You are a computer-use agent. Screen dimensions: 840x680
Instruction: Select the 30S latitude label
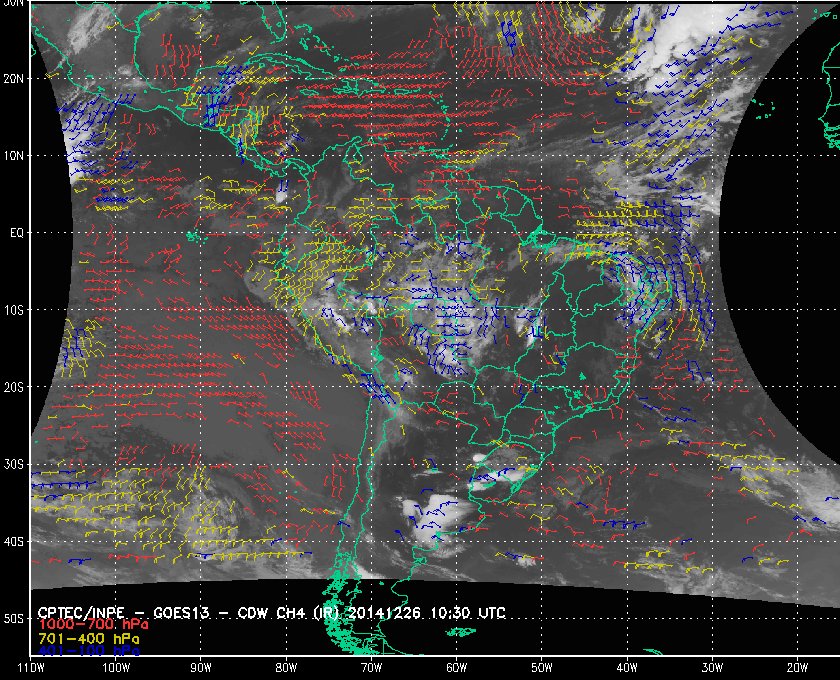pyautogui.click(x=14, y=465)
